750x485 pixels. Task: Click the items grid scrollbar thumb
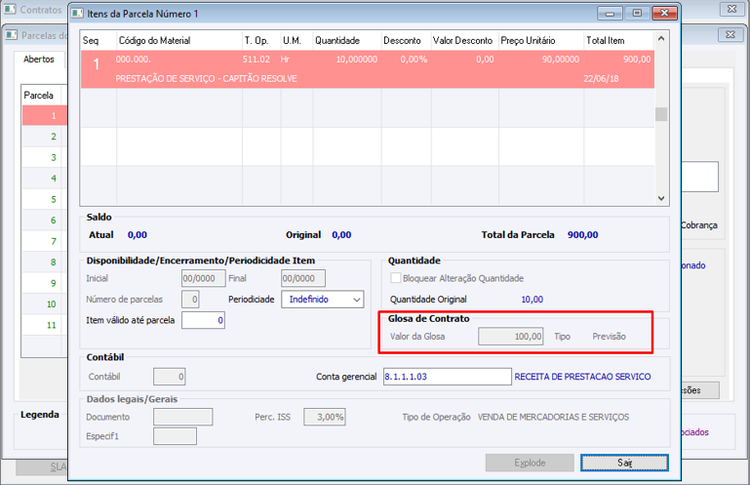tap(661, 114)
